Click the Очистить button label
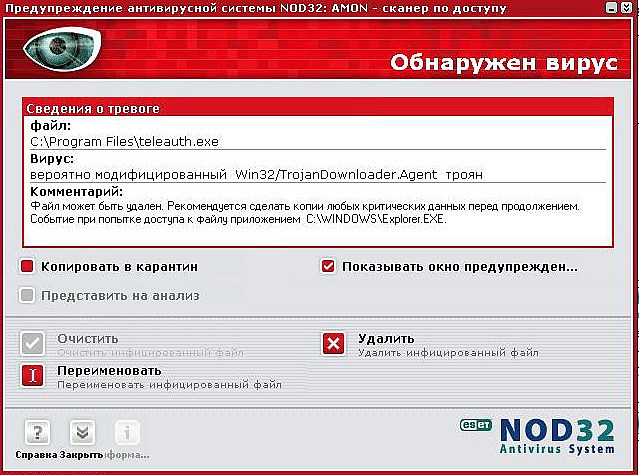Viewport: 639px width, 475px height. click(x=88, y=338)
